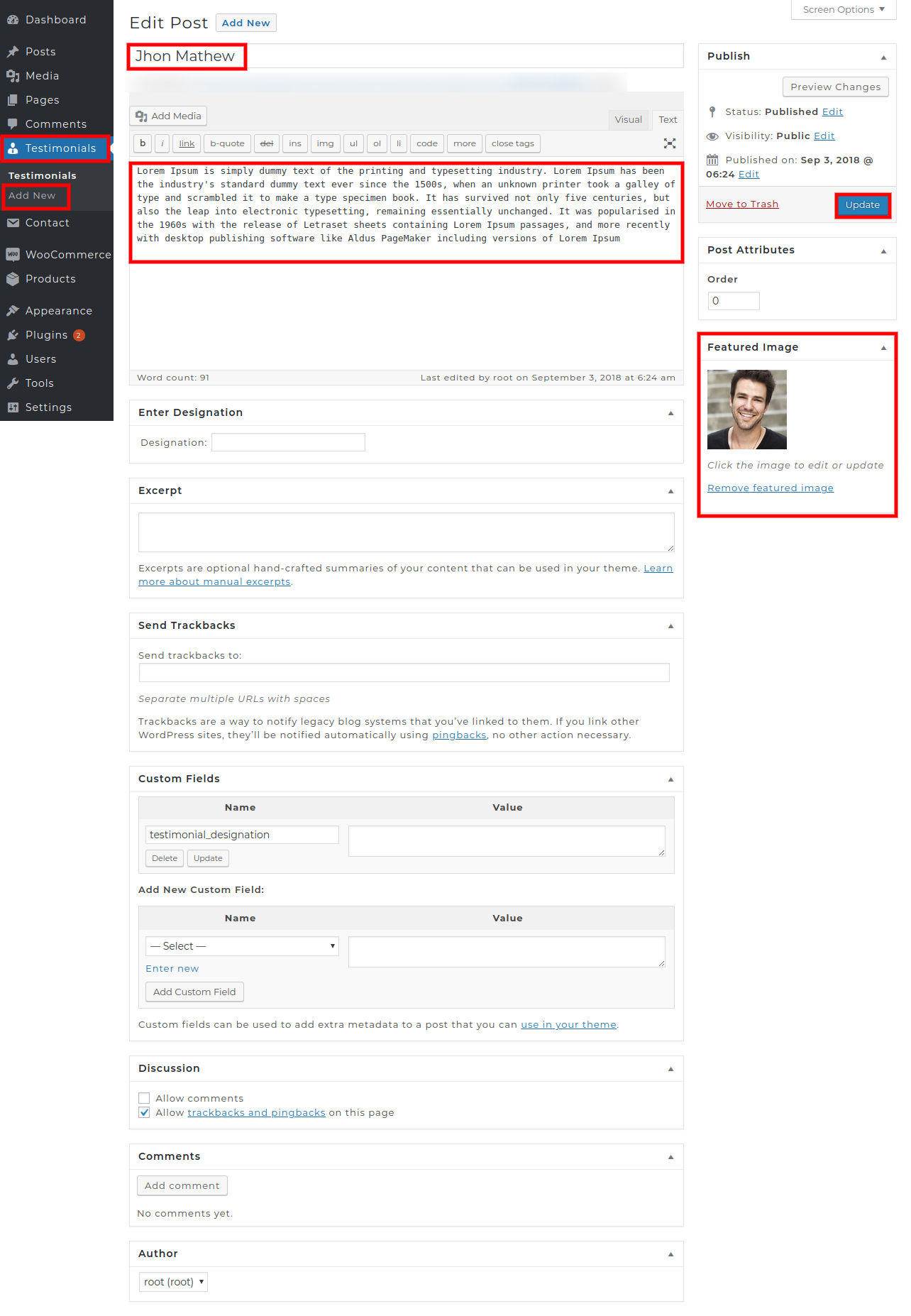
Task: Click the Tools wrench icon
Action: (13, 383)
